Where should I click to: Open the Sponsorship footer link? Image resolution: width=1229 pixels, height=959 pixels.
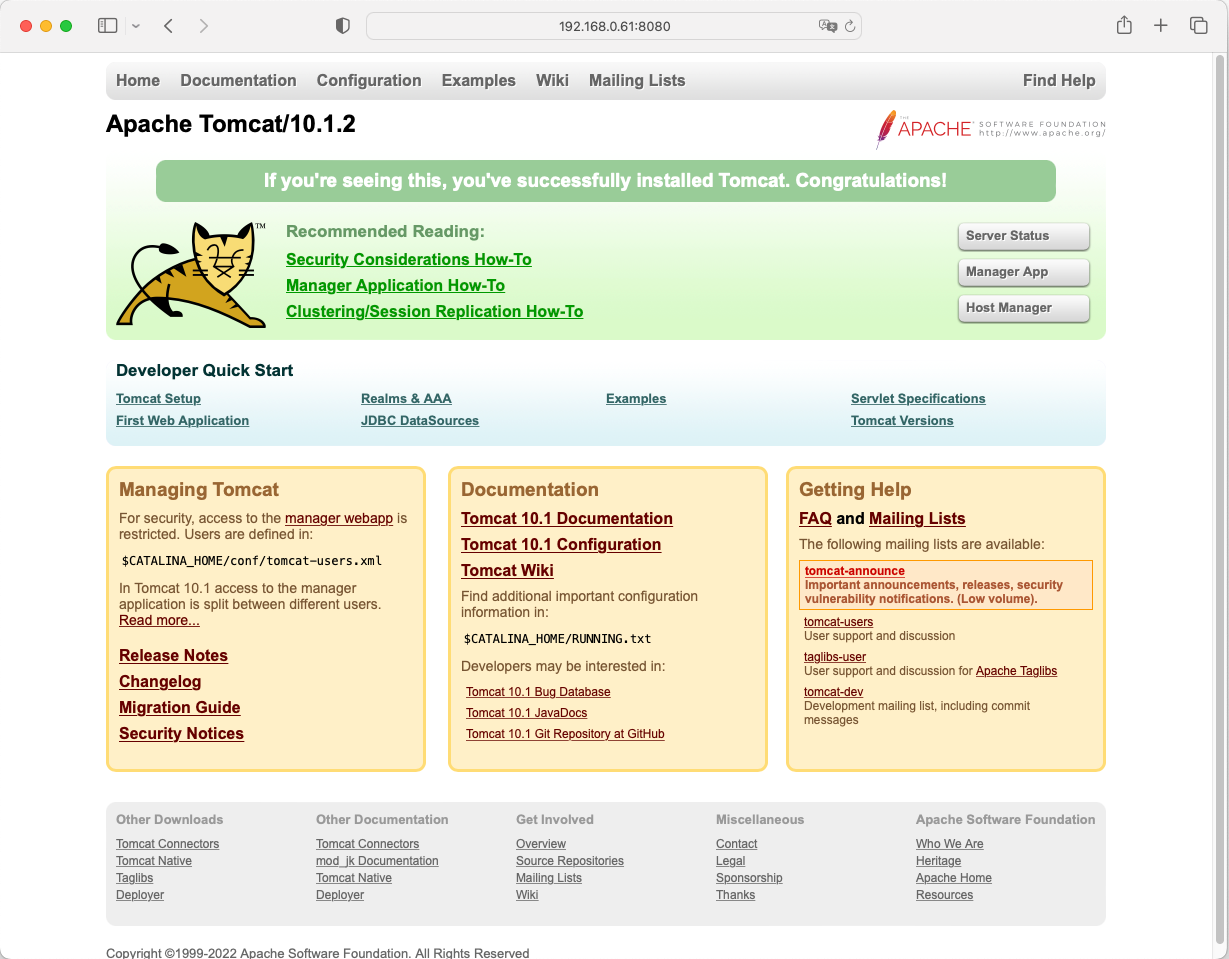coord(749,878)
